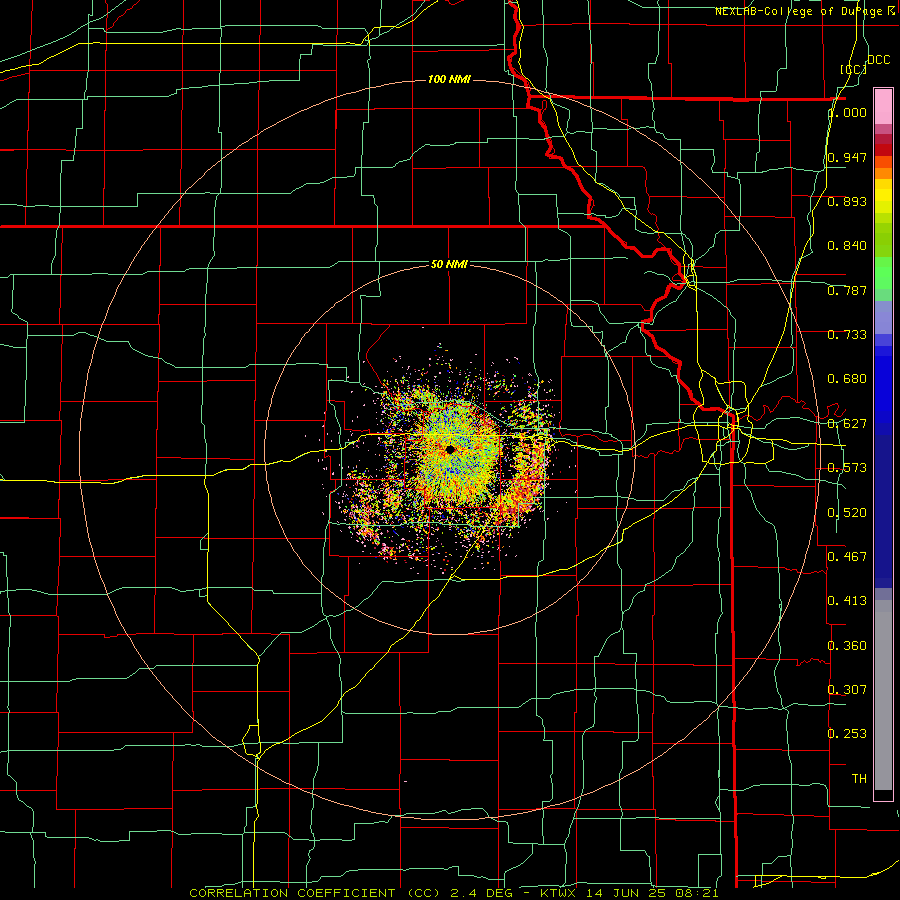This screenshot has width=900, height=900.
Task: Click the bright green segment of the color bar
Action: 883,273
